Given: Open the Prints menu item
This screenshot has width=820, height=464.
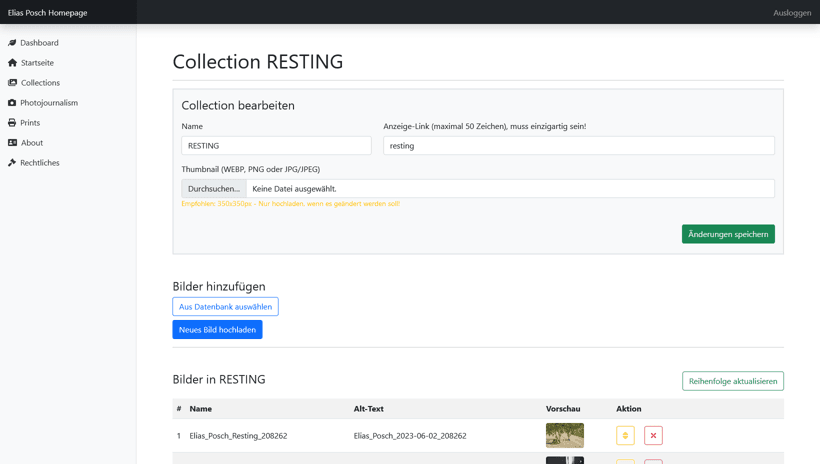Looking at the screenshot, I should [30, 123].
